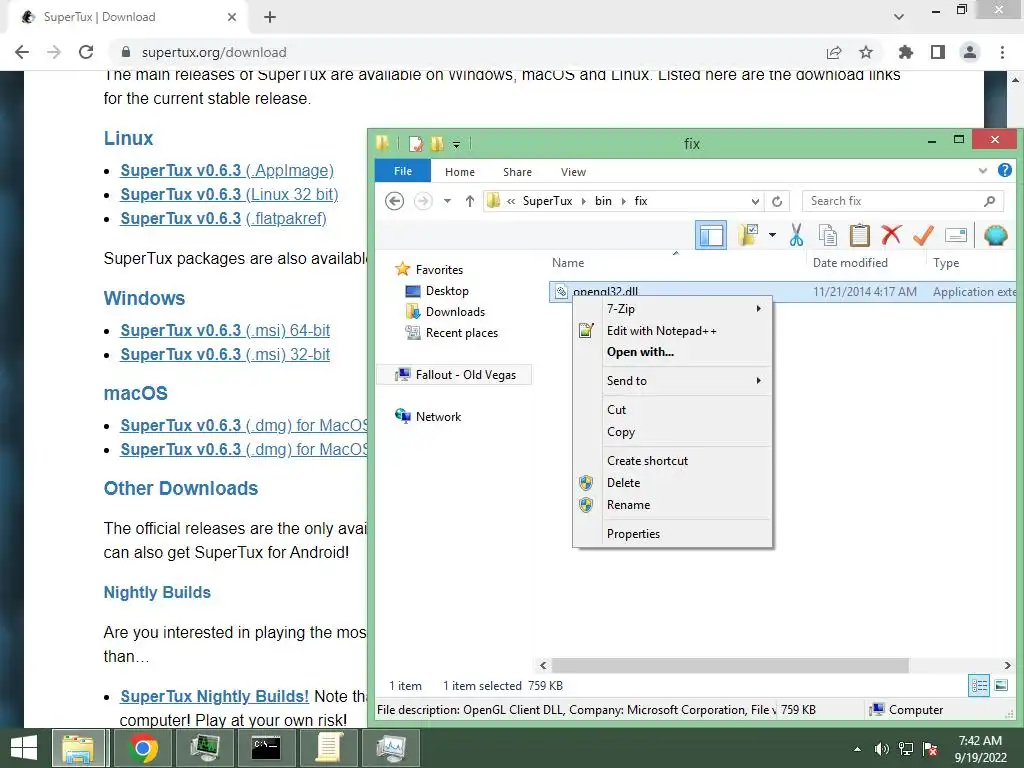Image resolution: width=1024 pixels, height=768 pixels.
Task: Open the File ribbon tab
Action: pyautogui.click(x=403, y=171)
